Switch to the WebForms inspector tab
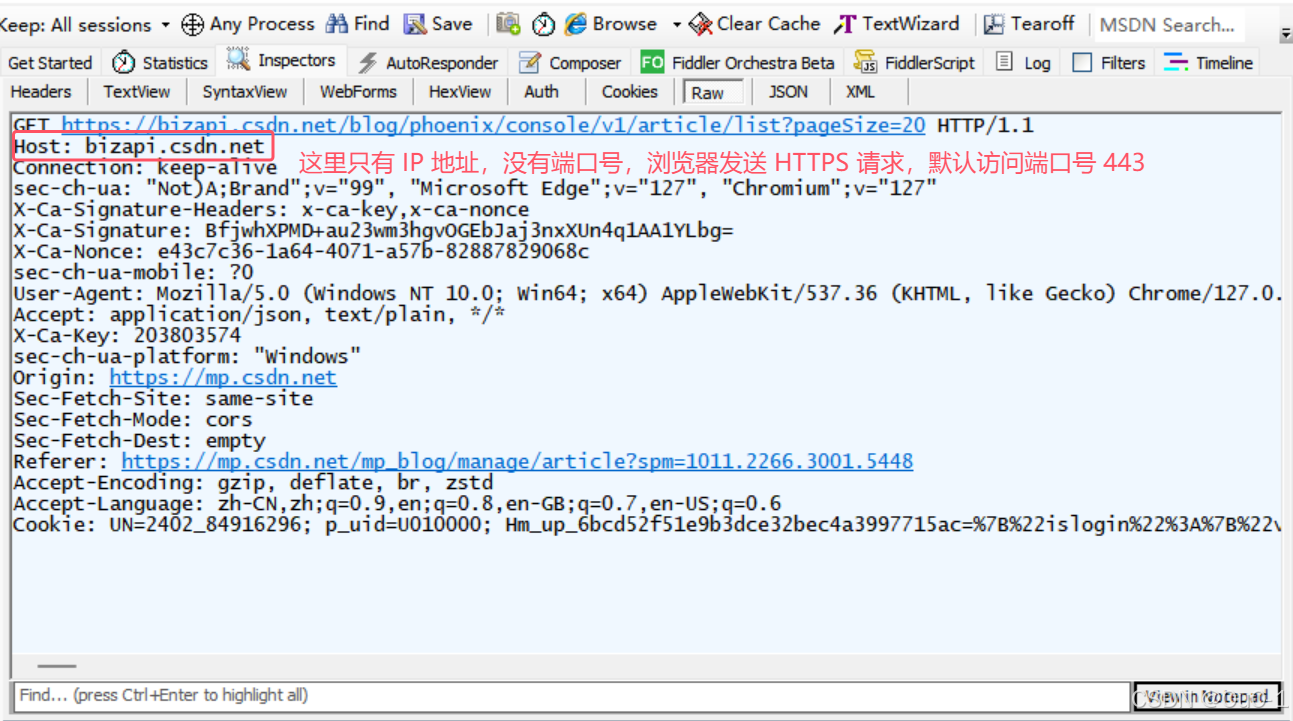Viewport: 1293px width, 721px height. pyautogui.click(x=358, y=92)
